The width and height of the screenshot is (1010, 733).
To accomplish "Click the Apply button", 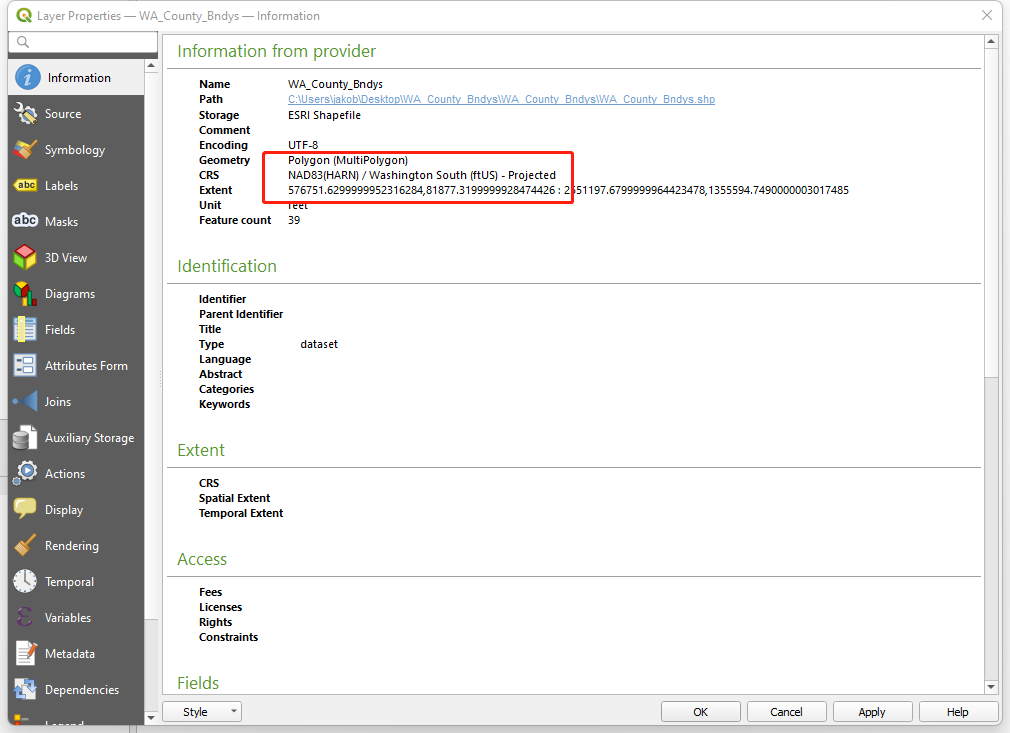I will 871,712.
